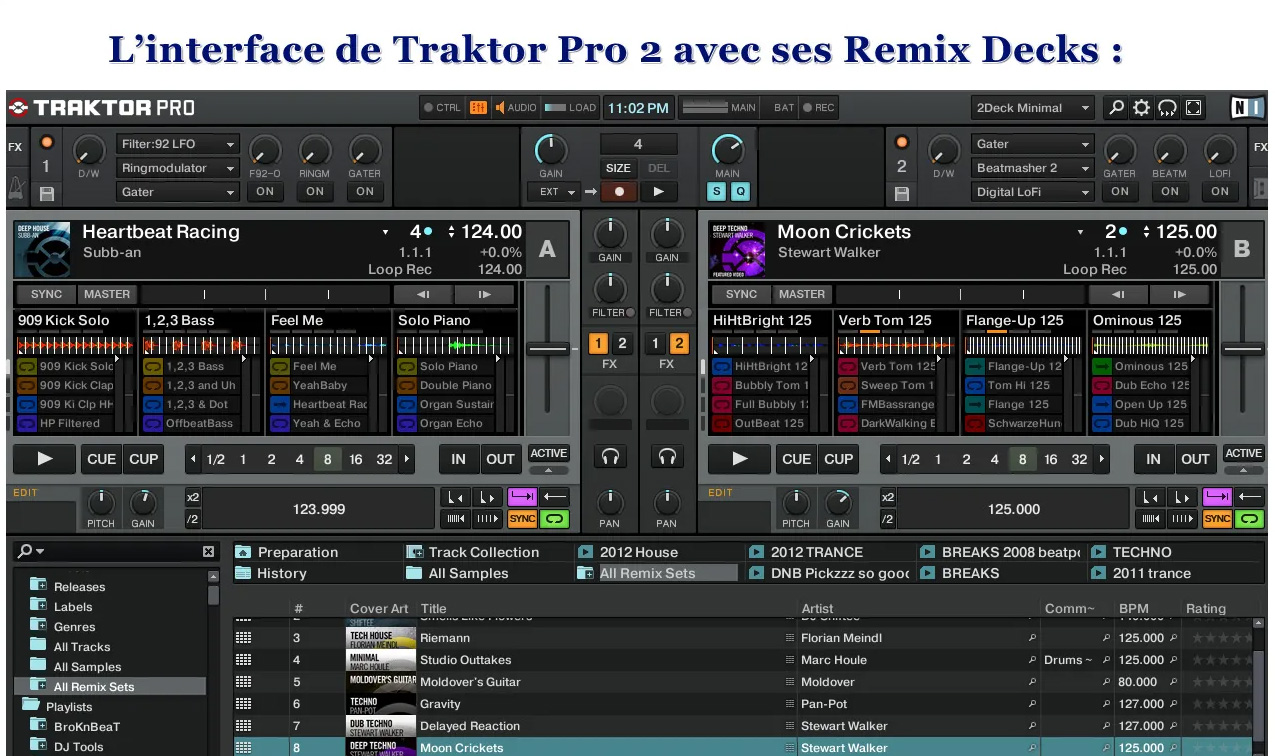Click Deck A volume fader
1275x756 pixels.
click(x=546, y=349)
